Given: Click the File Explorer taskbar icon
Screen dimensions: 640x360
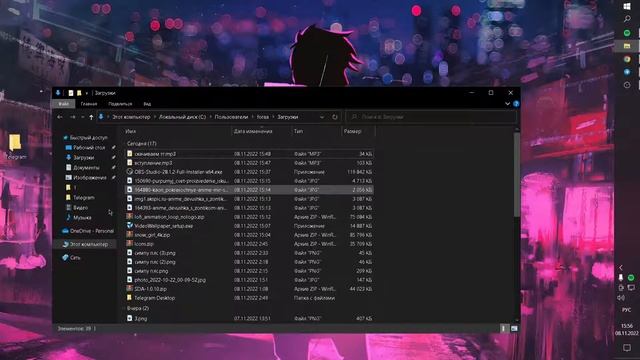Looking at the screenshot, I should tap(627, 46).
